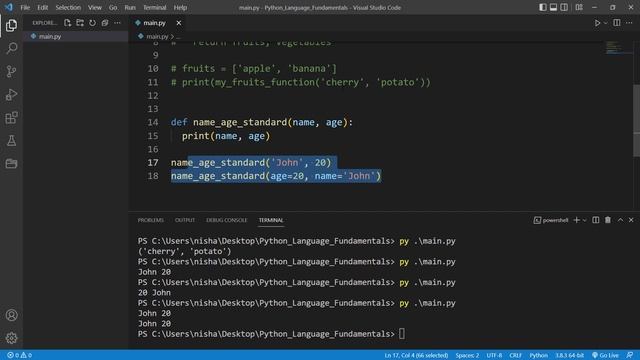The image size is (640, 360).
Task: Customize layout icon in title bar
Action: pyautogui.click(x=579, y=7)
